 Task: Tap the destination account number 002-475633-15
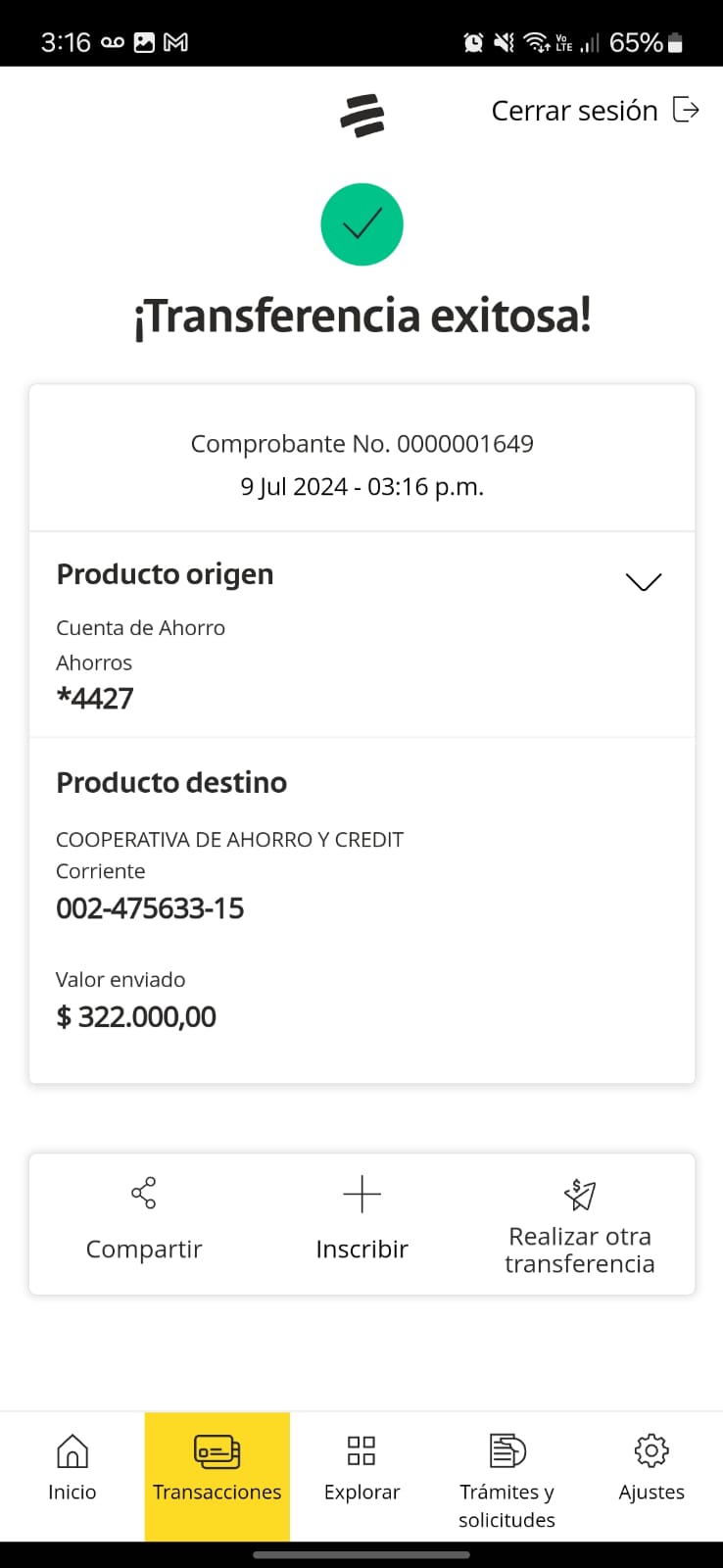[x=150, y=908]
